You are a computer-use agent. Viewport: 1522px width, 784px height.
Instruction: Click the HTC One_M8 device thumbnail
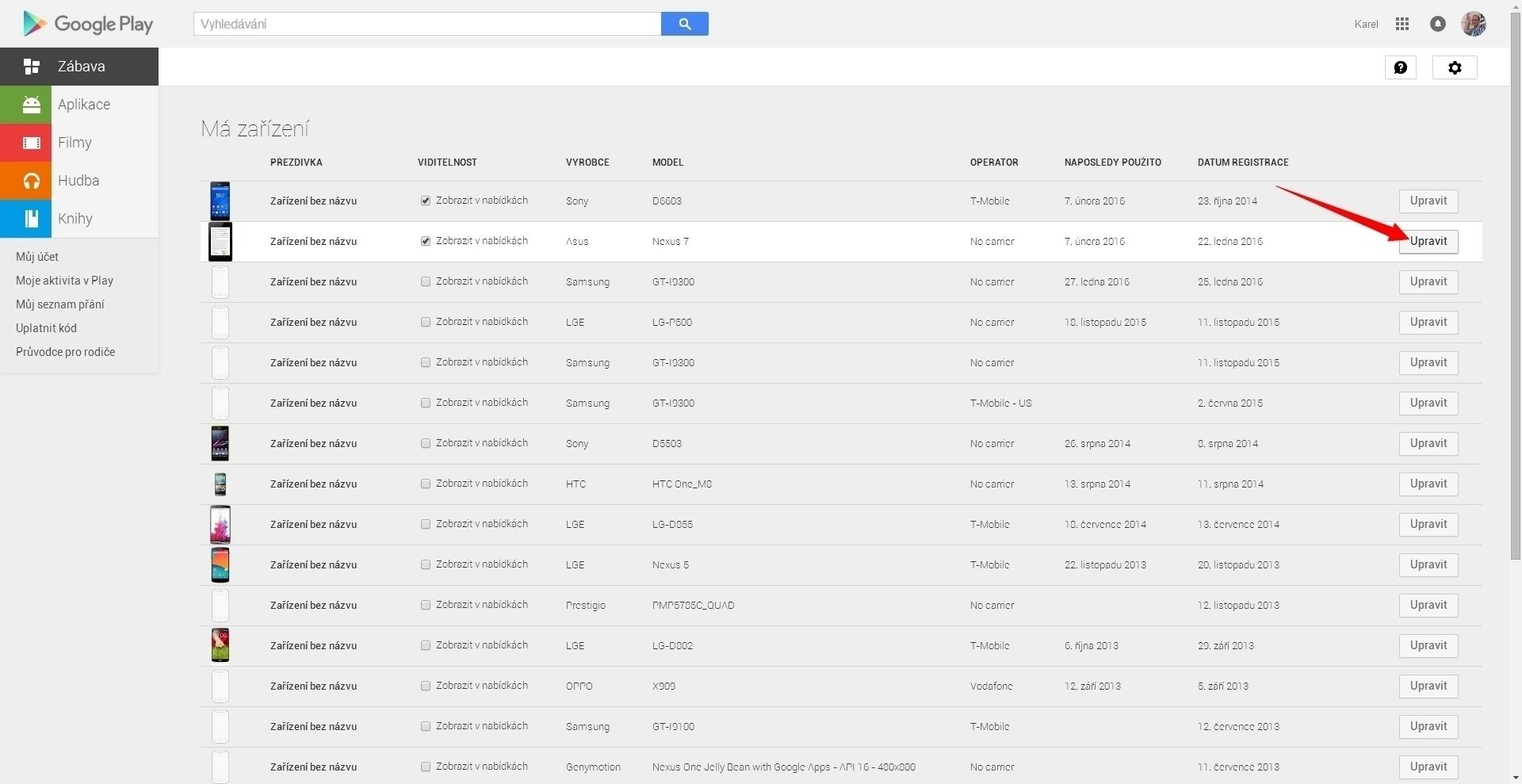(220, 484)
